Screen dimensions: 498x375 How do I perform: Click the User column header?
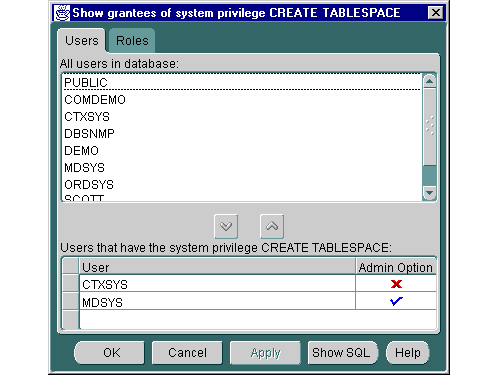point(217,267)
